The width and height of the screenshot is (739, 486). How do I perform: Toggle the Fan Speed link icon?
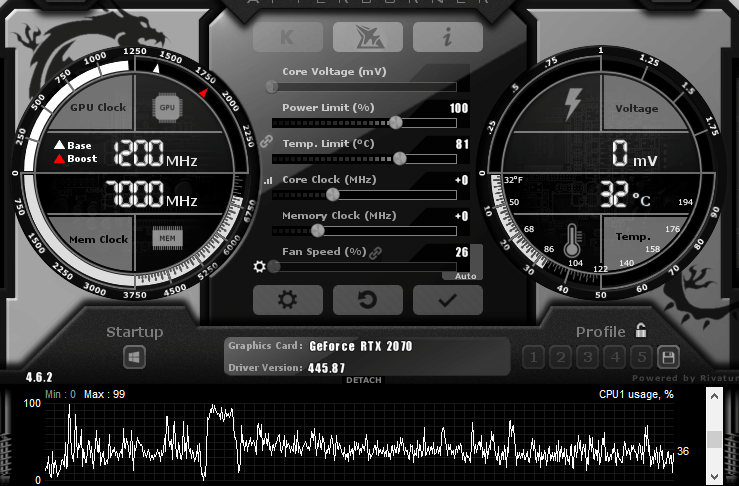coord(375,253)
